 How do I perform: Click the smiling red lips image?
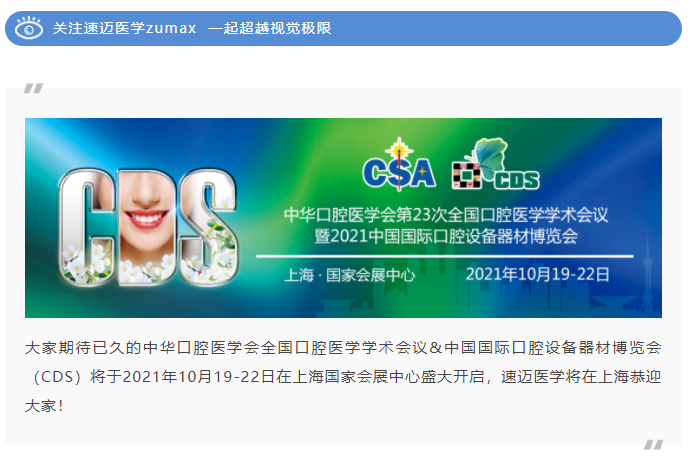pyautogui.click(x=146, y=219)
